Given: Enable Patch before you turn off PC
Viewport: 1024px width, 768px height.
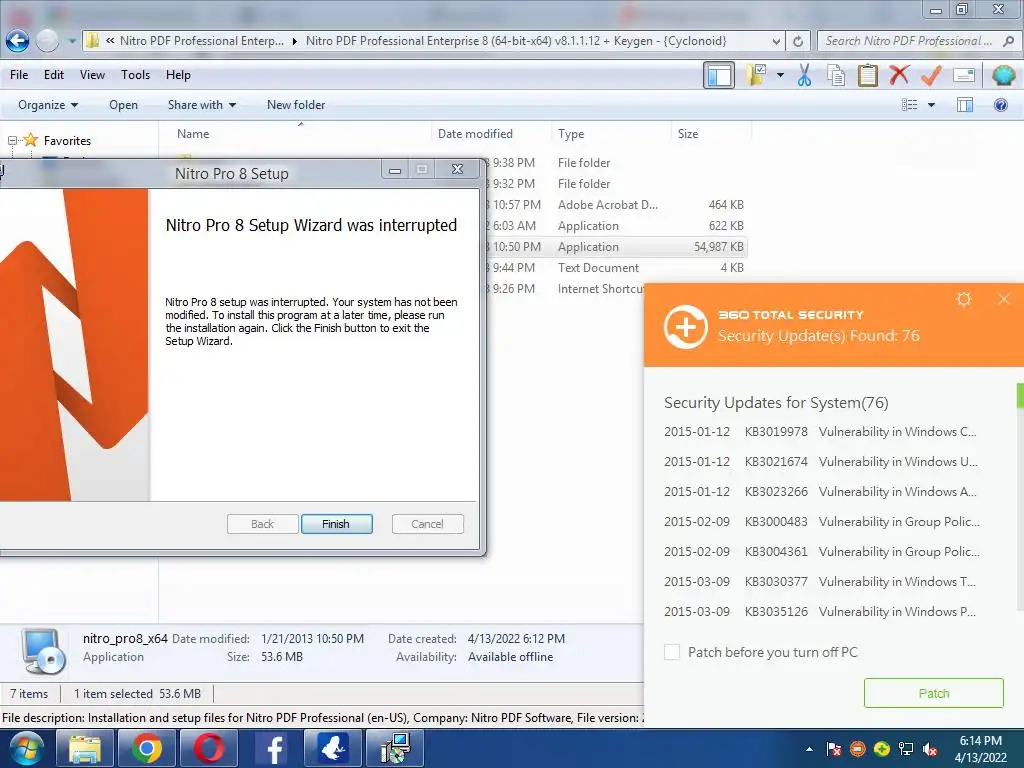Looking at the screenshot, I should [672, 652].
